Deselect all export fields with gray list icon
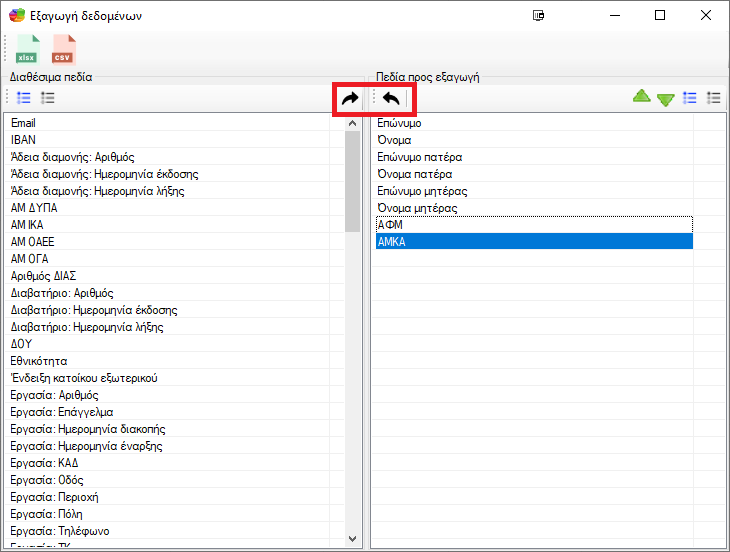730x552 pixels. [x=713, y=98]
